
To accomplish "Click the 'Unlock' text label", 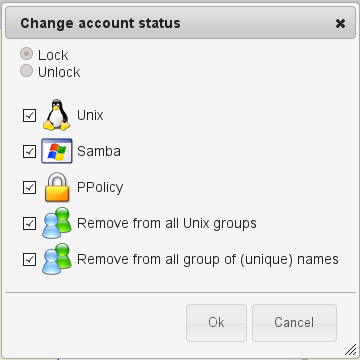I will click(x=59, y=72).
